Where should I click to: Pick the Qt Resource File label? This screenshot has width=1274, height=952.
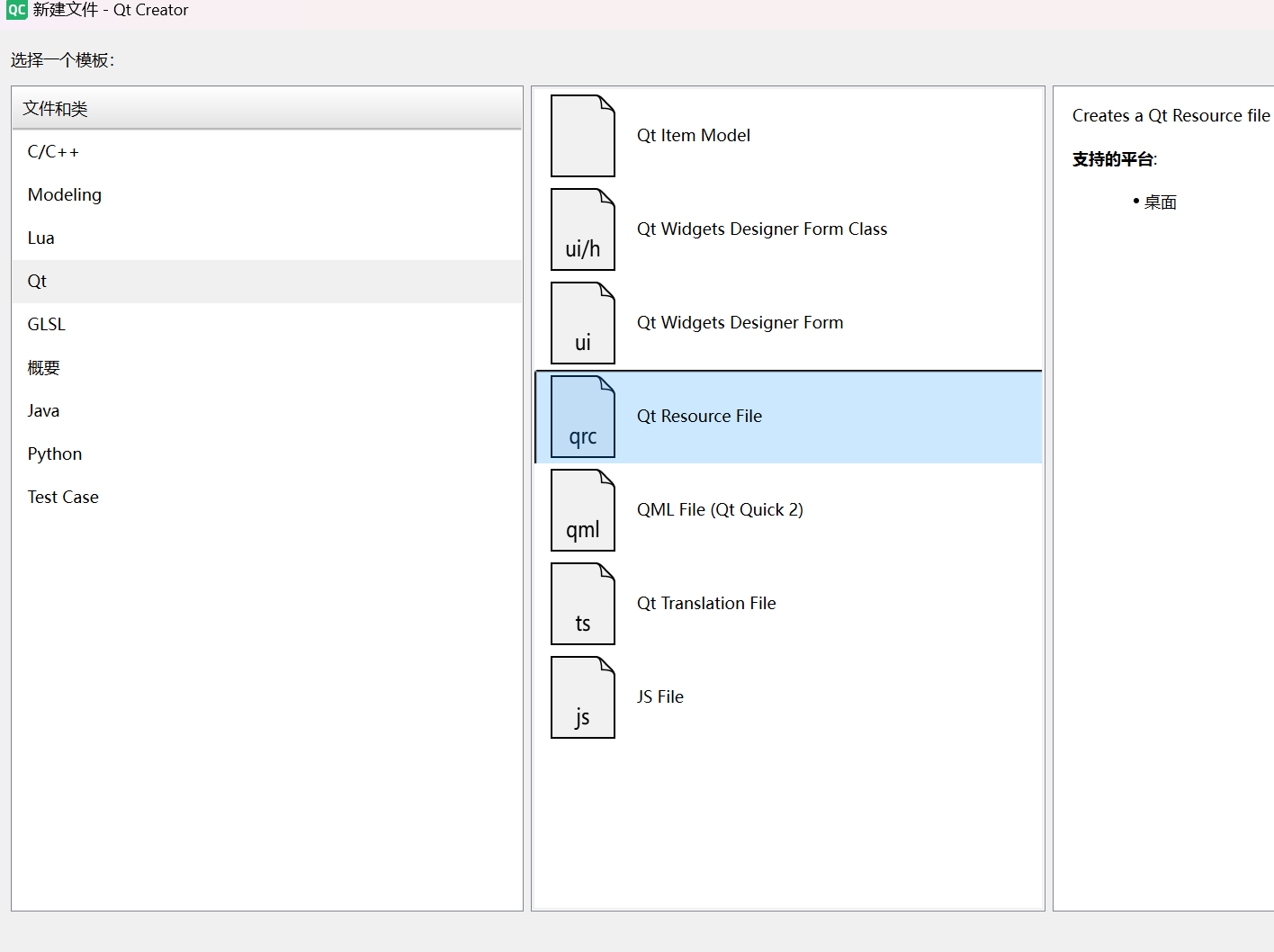point(699,417)
